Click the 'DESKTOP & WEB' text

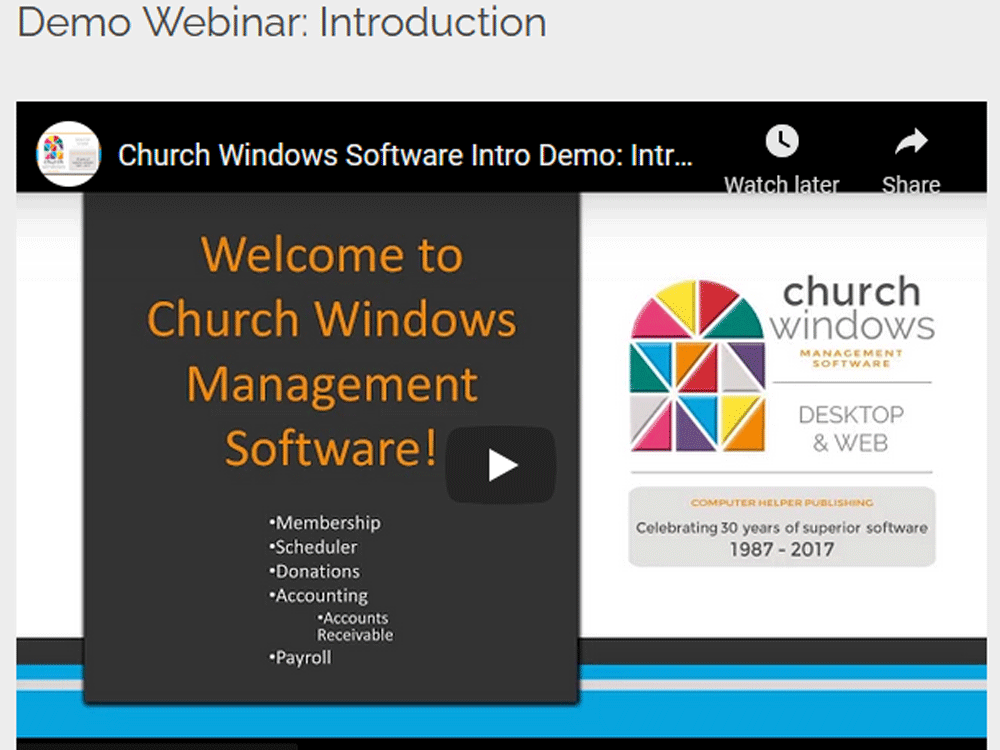(851, 429)
